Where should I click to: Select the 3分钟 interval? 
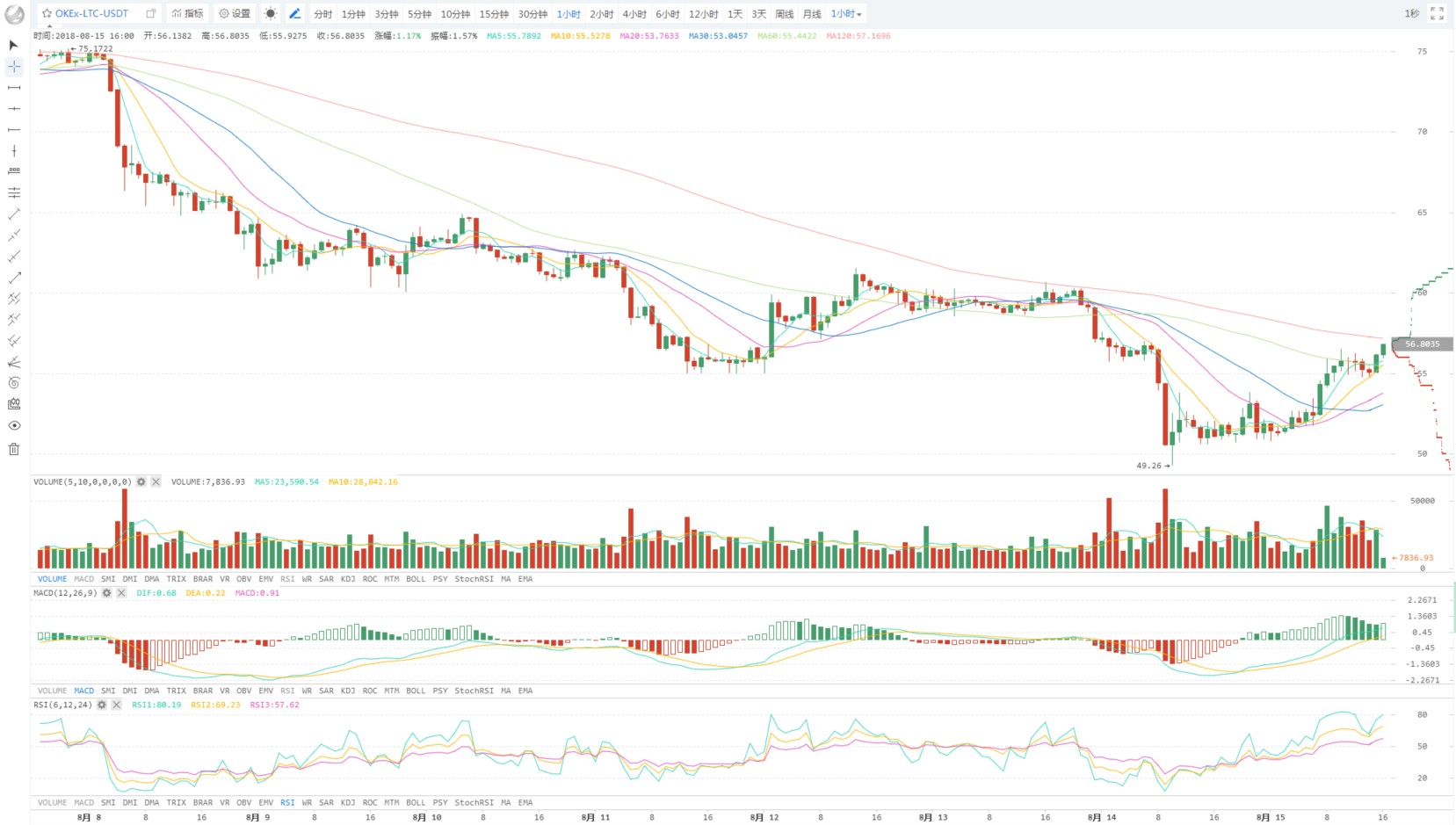coord(387,14)
